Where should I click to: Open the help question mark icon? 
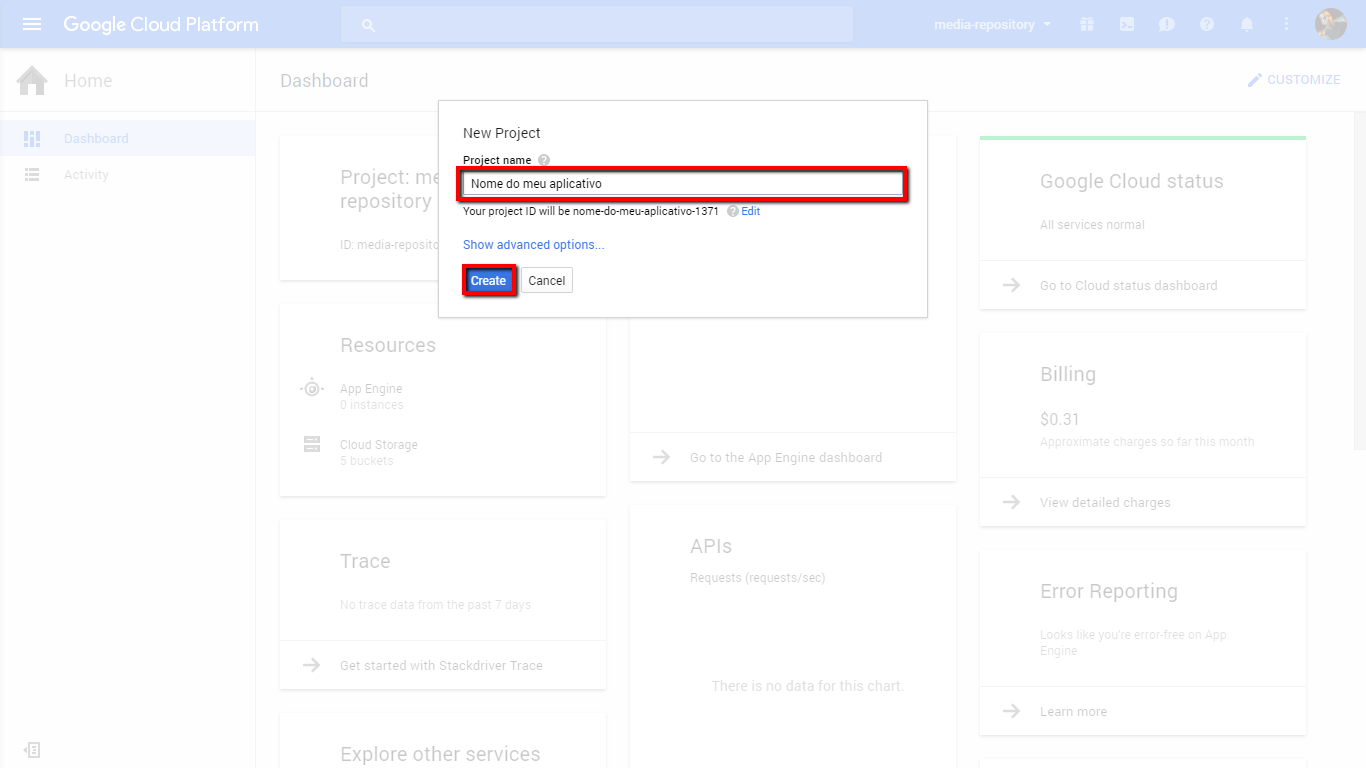[1207, 24]
